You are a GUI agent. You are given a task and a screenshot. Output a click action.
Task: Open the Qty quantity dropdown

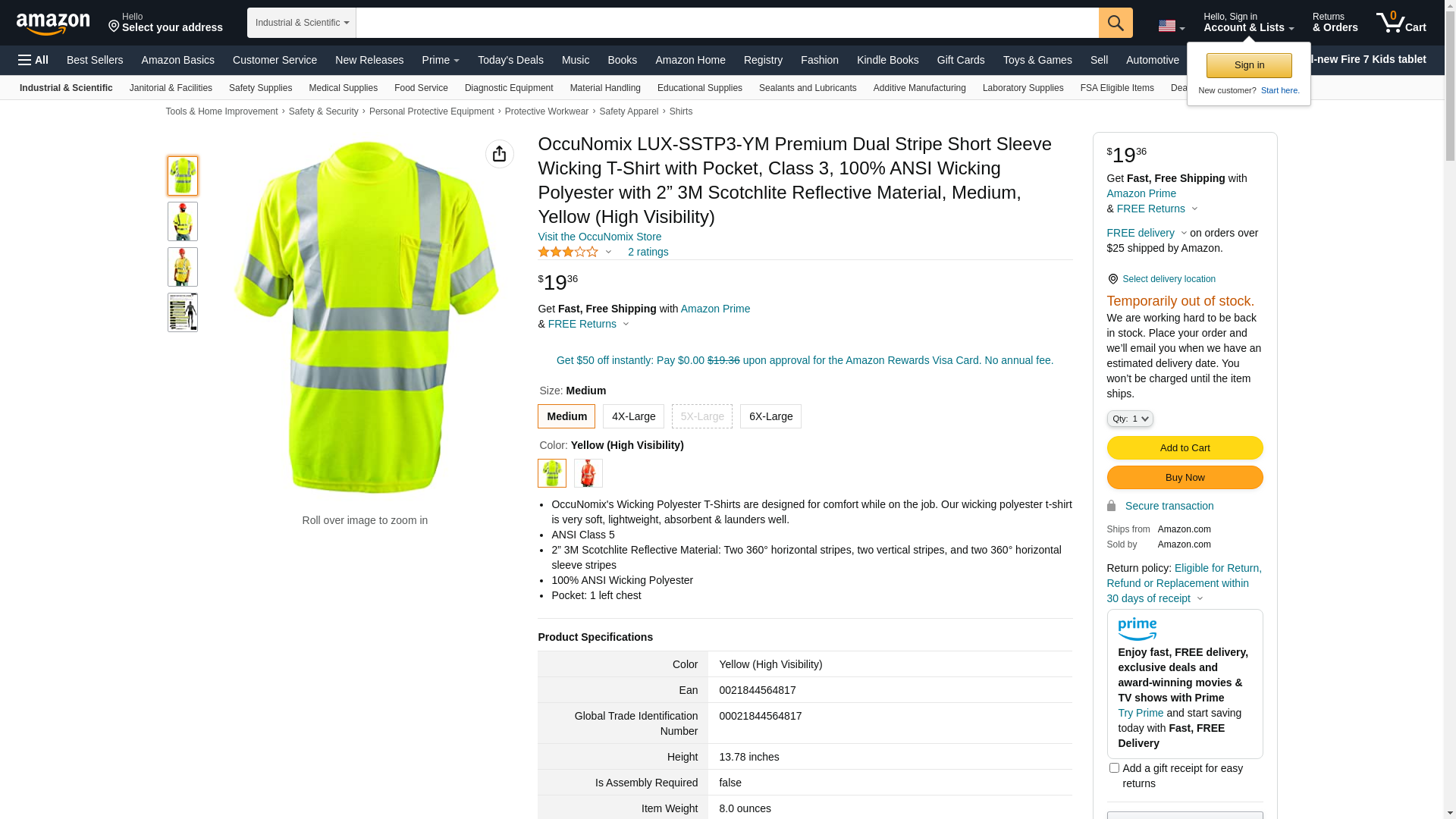point(1129,419)
